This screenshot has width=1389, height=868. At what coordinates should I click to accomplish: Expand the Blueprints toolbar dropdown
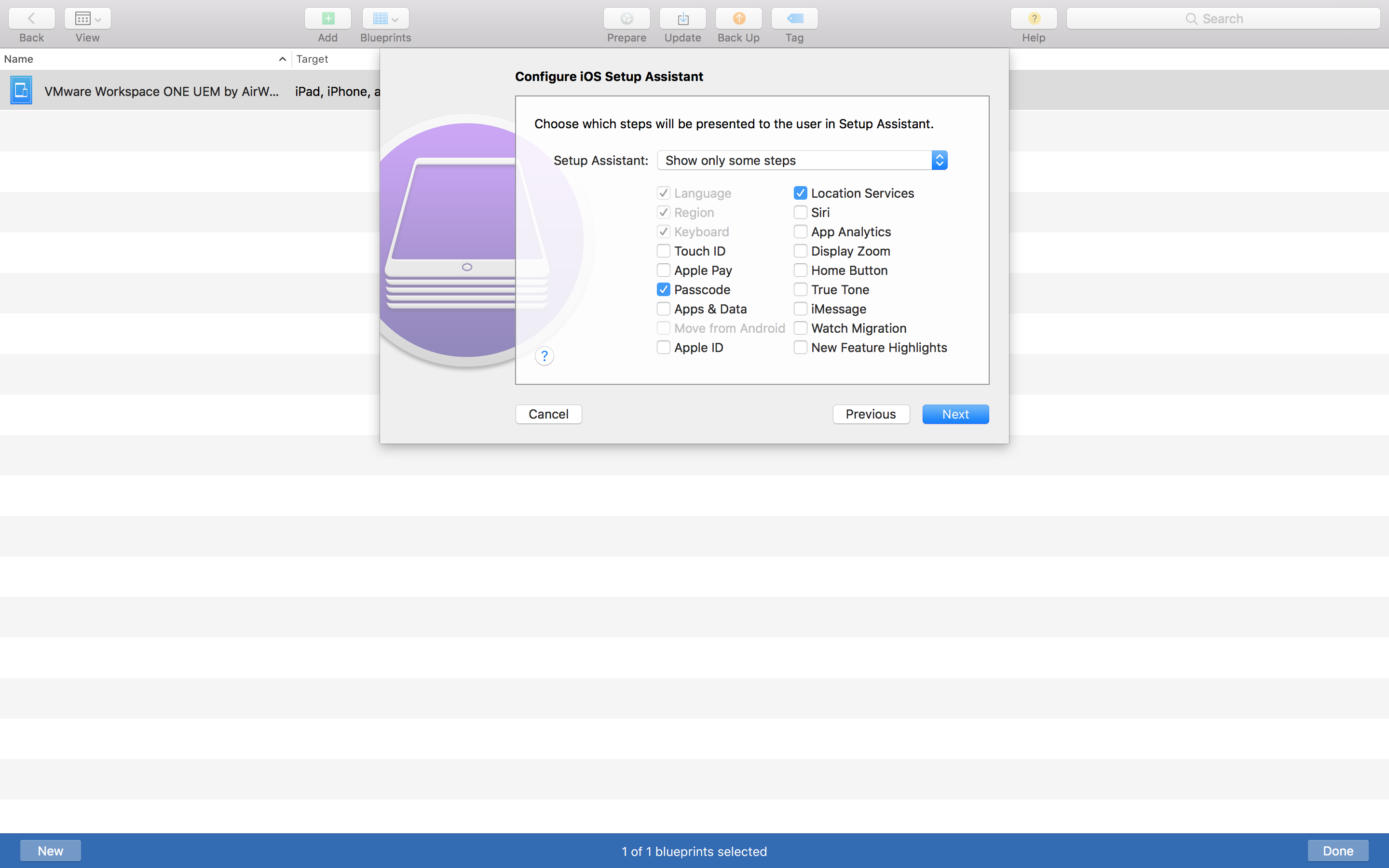(385, 18)
